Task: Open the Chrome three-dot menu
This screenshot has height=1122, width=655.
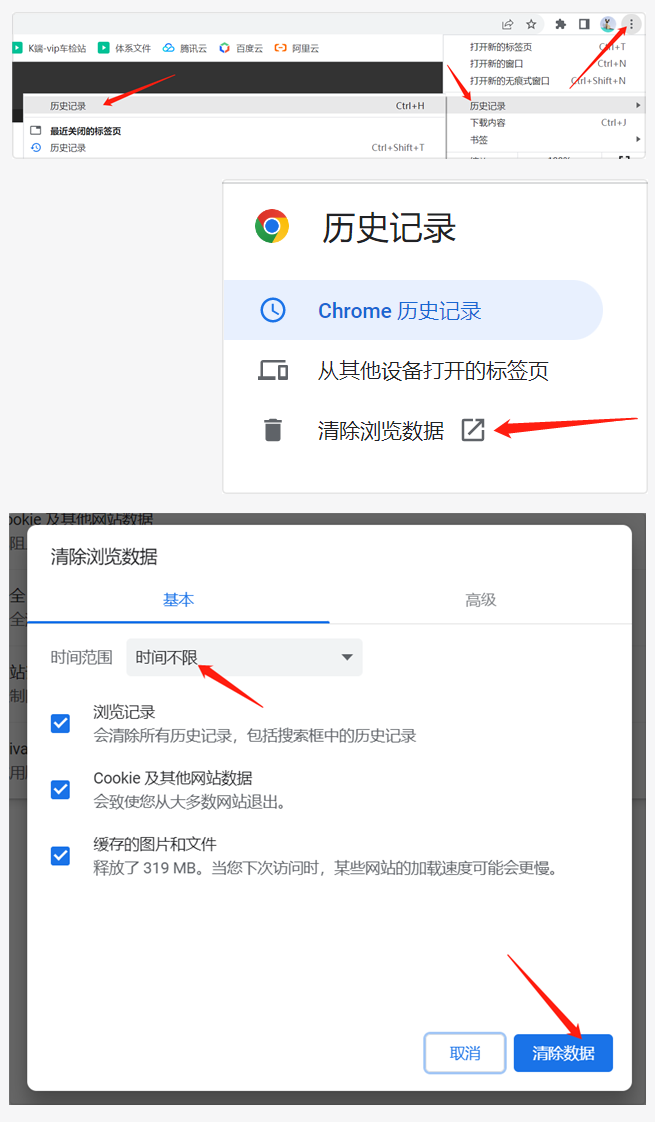Action: pyautogui.click(x=631, y=24)
